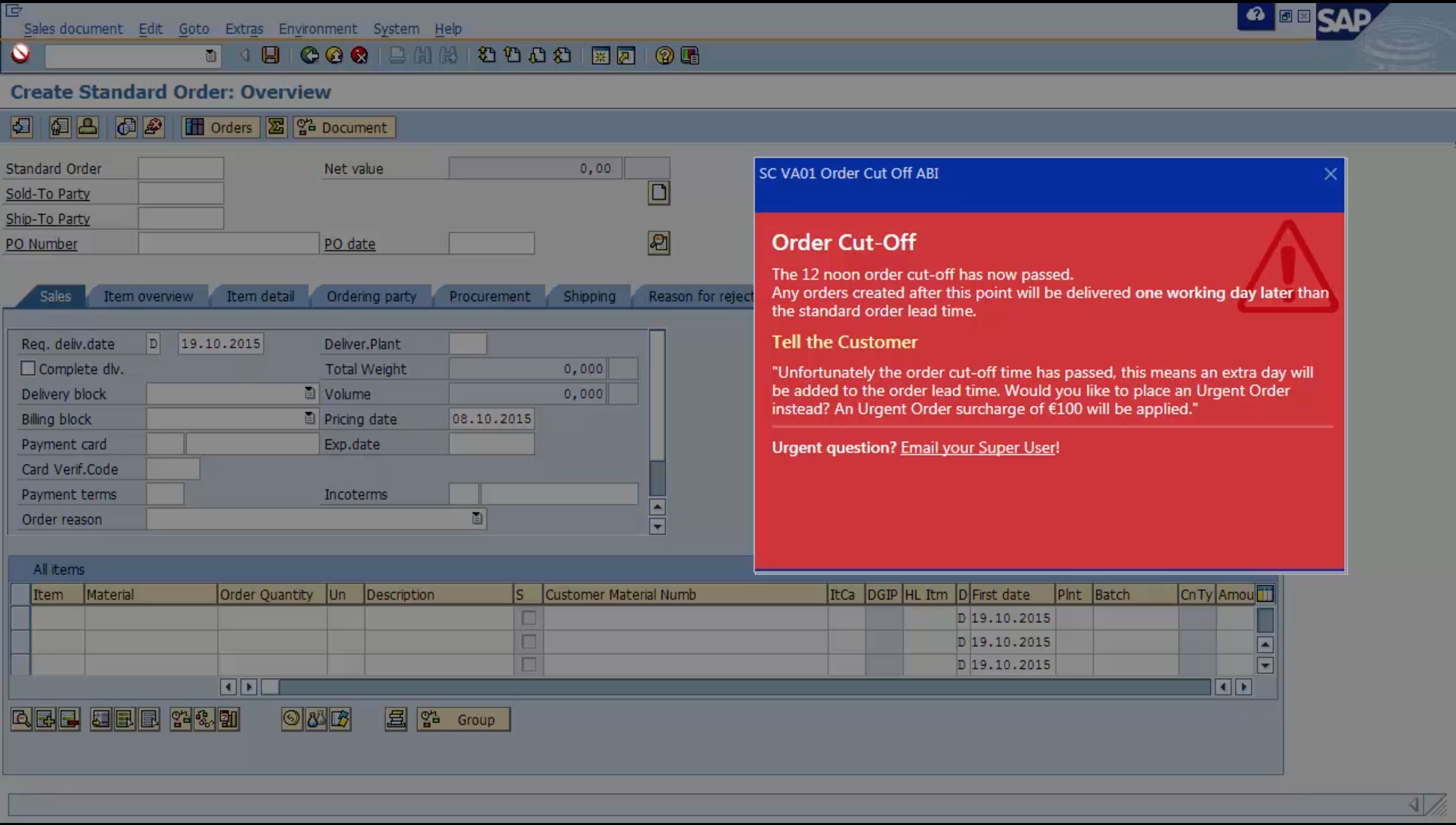Screen dimensions: 1456x825
Task: Tick the S checkbox in third item row
Action: (528, 664)
